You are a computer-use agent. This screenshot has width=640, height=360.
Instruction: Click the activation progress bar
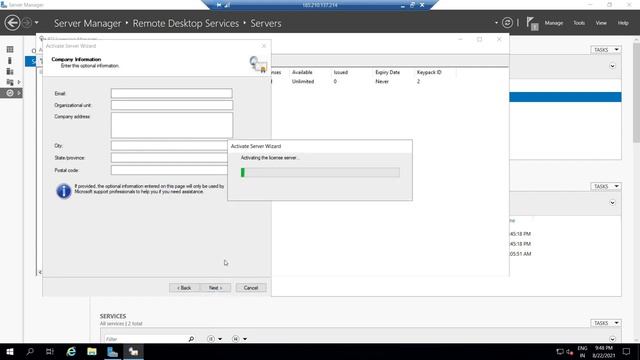320,172
